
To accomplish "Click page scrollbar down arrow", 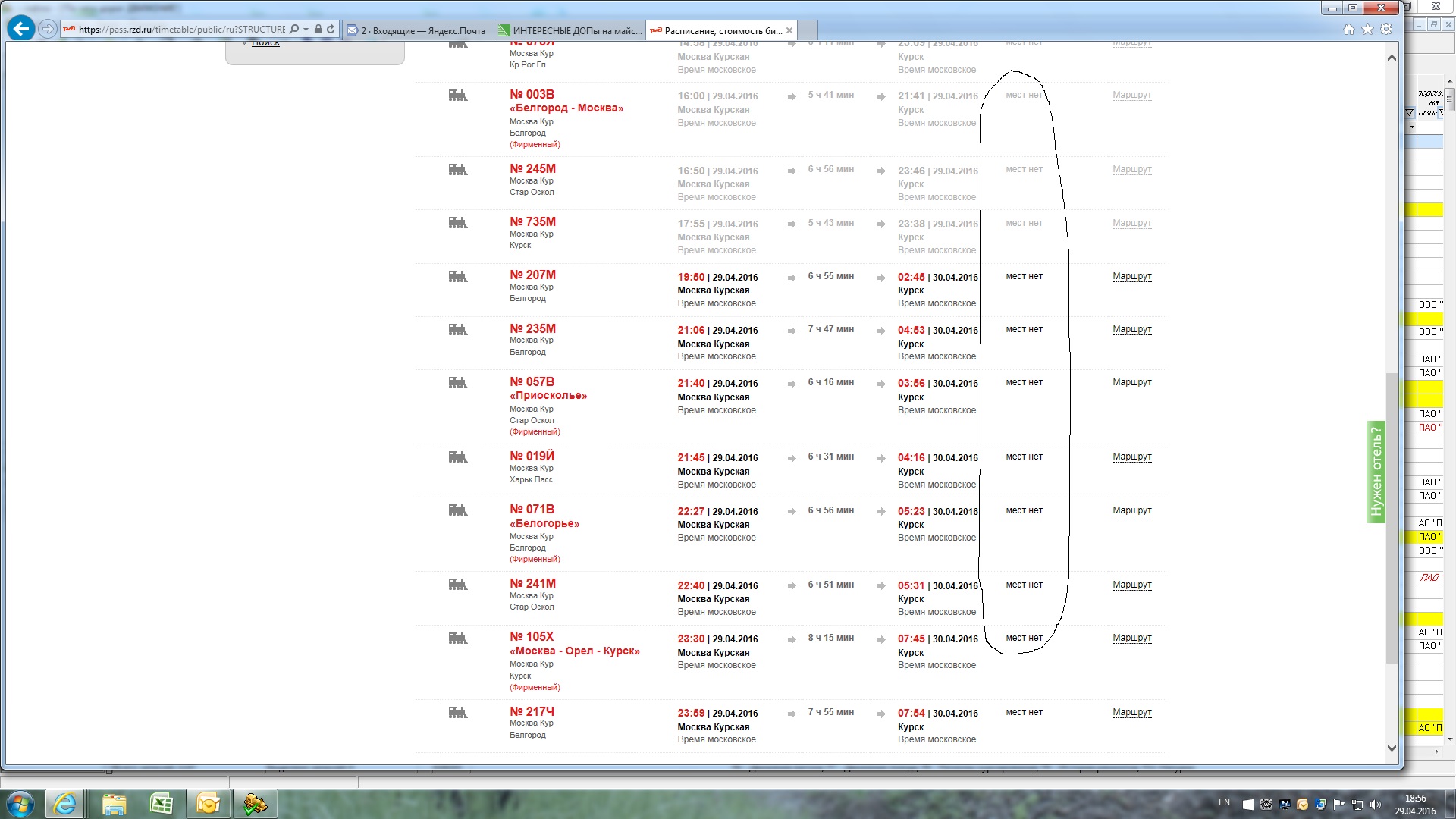I will click(1392, 748).
